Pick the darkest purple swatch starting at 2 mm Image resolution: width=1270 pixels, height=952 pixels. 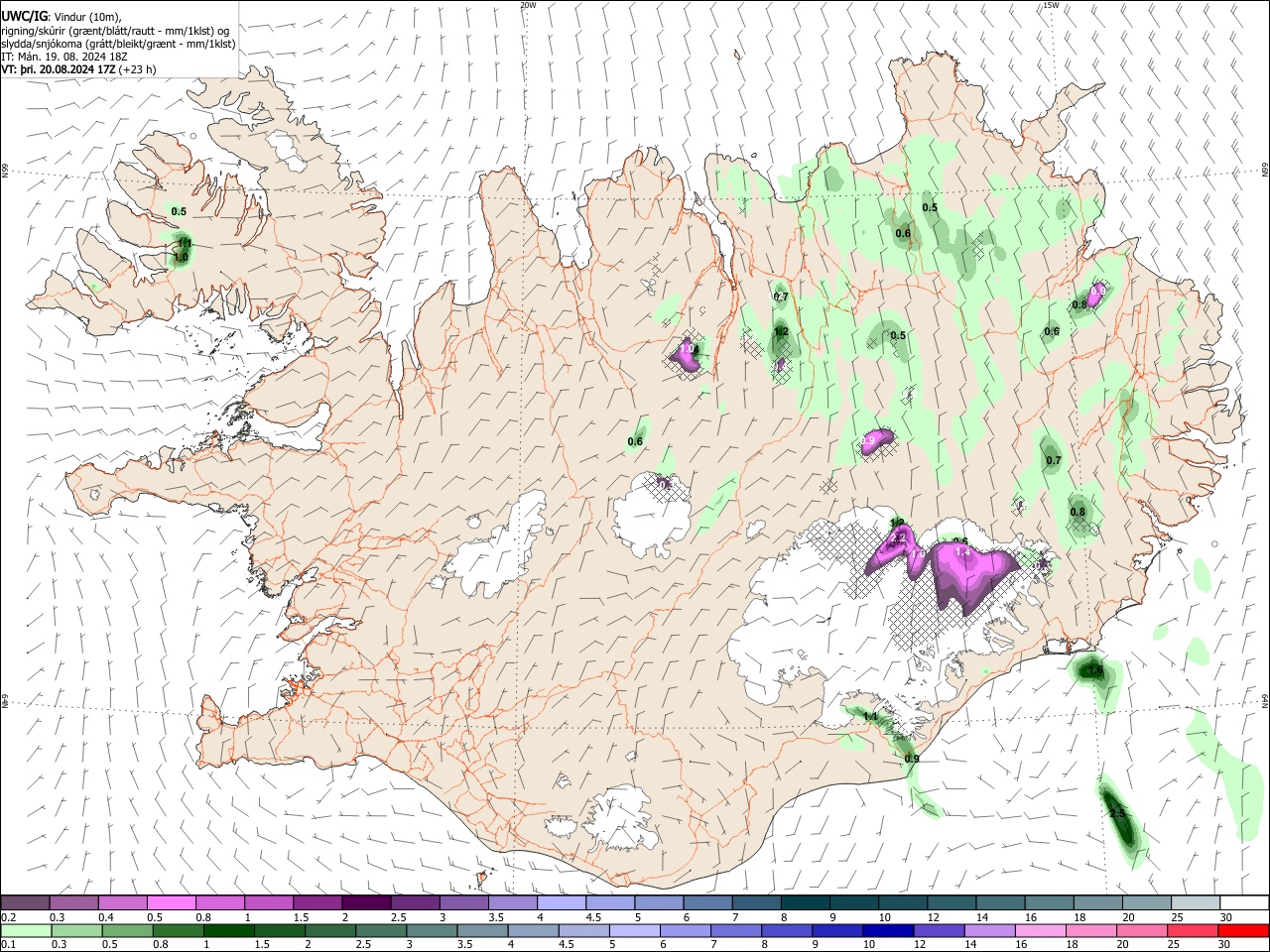pyautogui.click(x=366, y=903)
